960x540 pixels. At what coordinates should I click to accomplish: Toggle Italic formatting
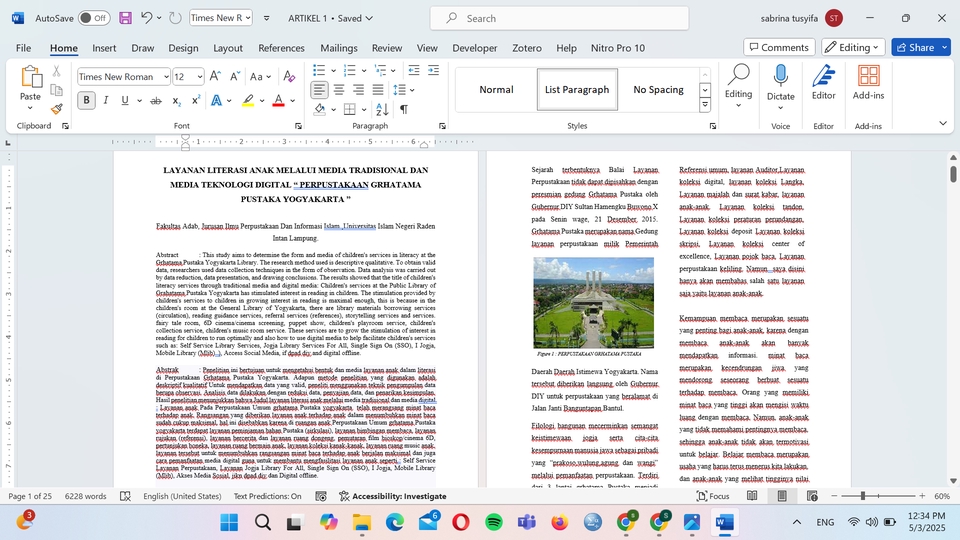click(x=105, y=100)
